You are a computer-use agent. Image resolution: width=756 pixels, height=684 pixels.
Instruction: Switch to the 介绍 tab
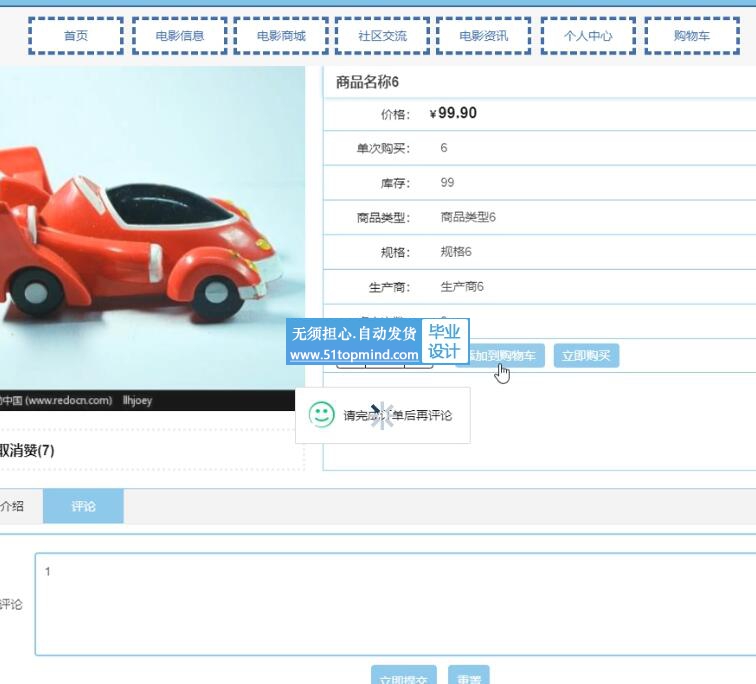tap(12, 506)
